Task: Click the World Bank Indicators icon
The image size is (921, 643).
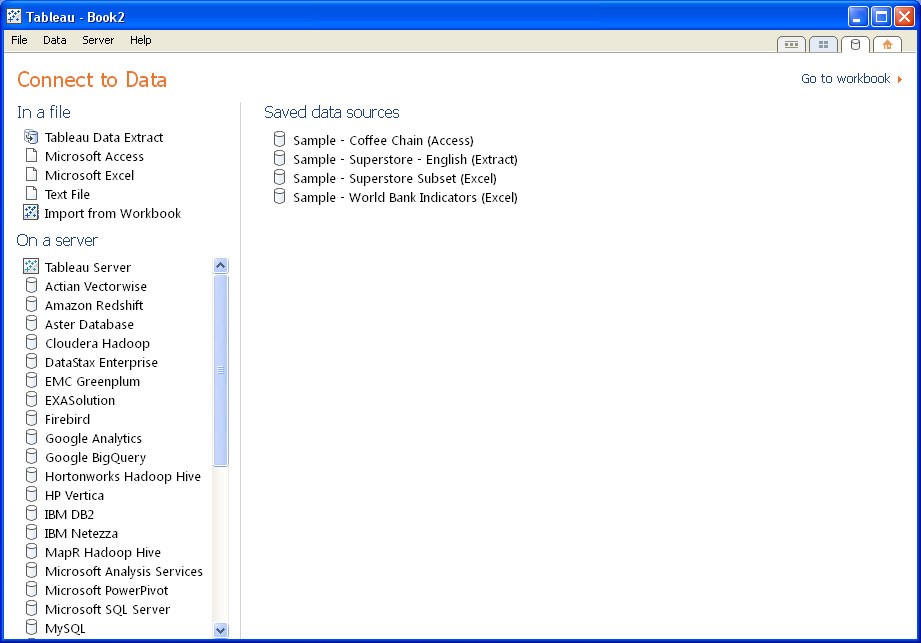Action: click(x=280, y=196)
